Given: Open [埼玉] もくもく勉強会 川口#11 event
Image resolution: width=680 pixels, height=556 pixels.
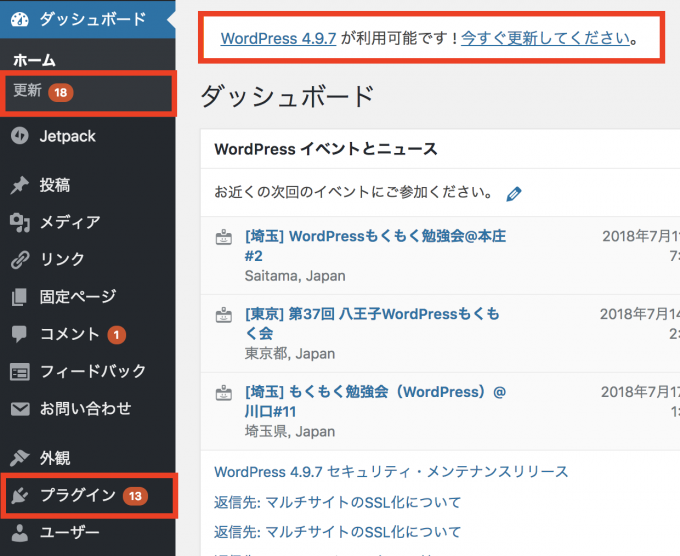Looking at the screenshot, I should point(376,402).
